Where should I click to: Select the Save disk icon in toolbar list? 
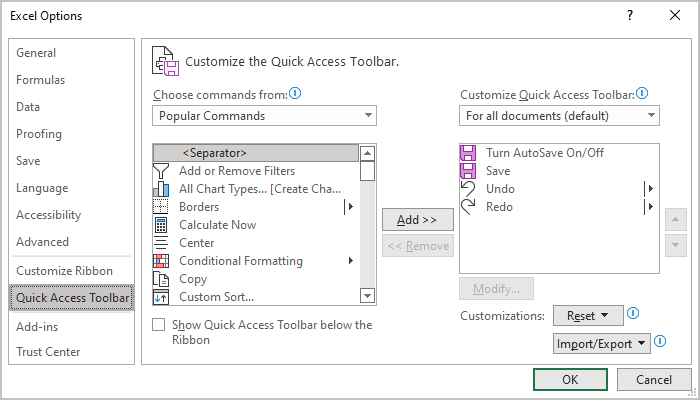468,171
